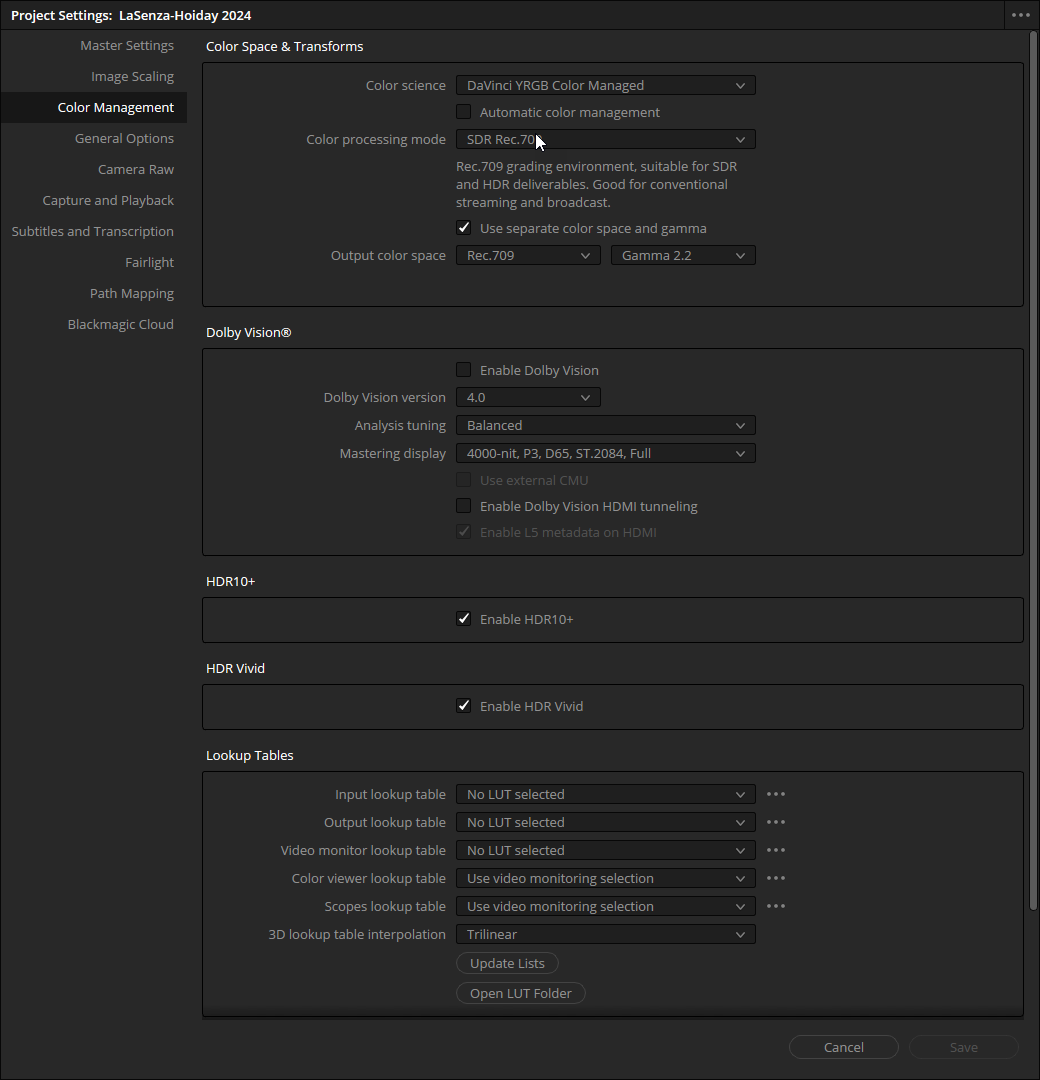The height and width of the screenshot is (1080, 1040).
Task: Uncheck Enable HDR Vivid option
Action: coord(464,705)
